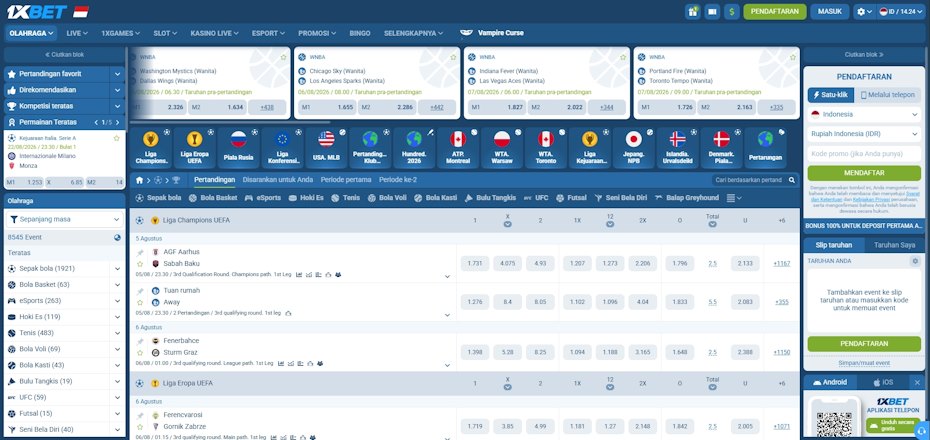Switch to Disarankan untuk Anda tab

(278, 180)
